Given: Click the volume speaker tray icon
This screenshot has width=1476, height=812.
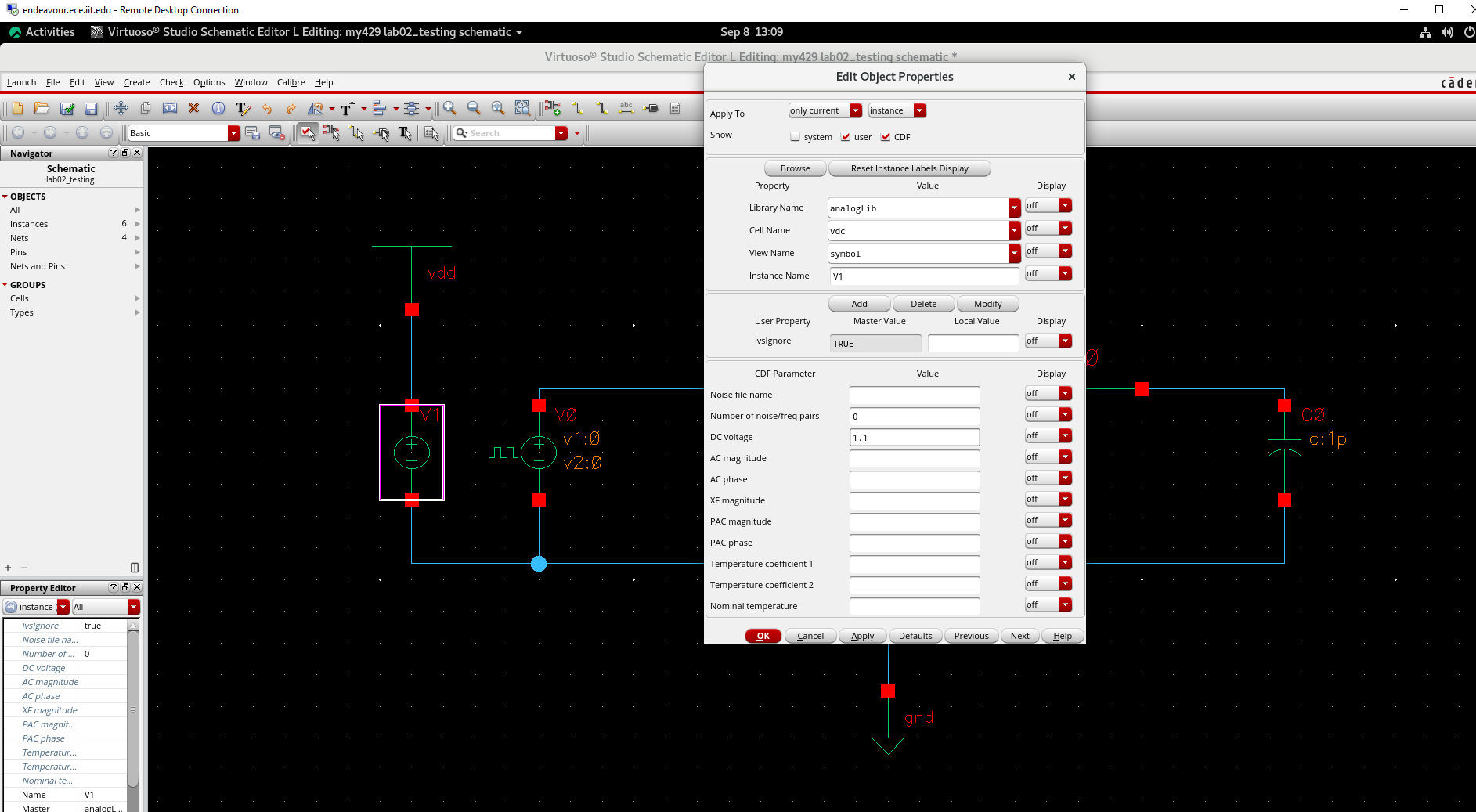Looking at the screenshot, I should coord(1447,32).
